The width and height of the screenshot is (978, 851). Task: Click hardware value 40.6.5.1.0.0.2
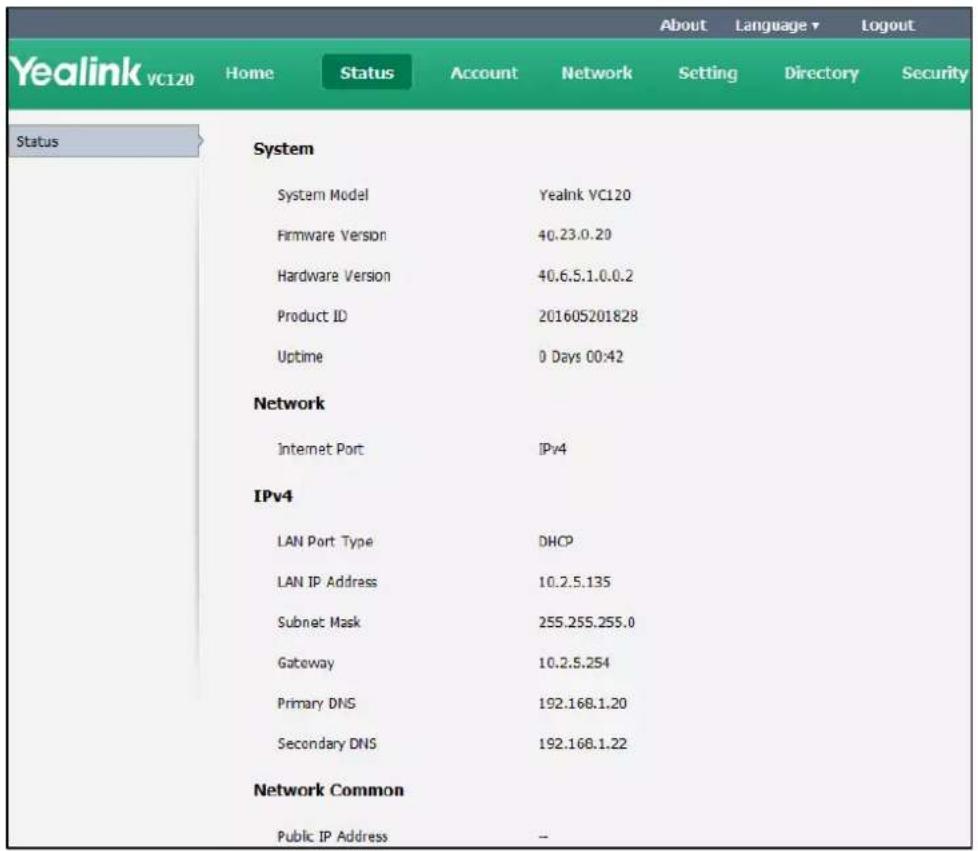[586, 276]
